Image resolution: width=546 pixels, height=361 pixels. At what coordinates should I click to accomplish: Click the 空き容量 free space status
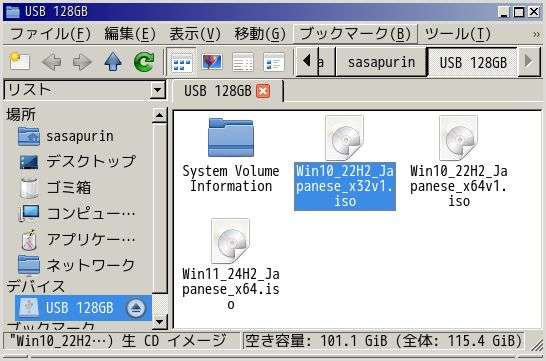pos(383,341)
